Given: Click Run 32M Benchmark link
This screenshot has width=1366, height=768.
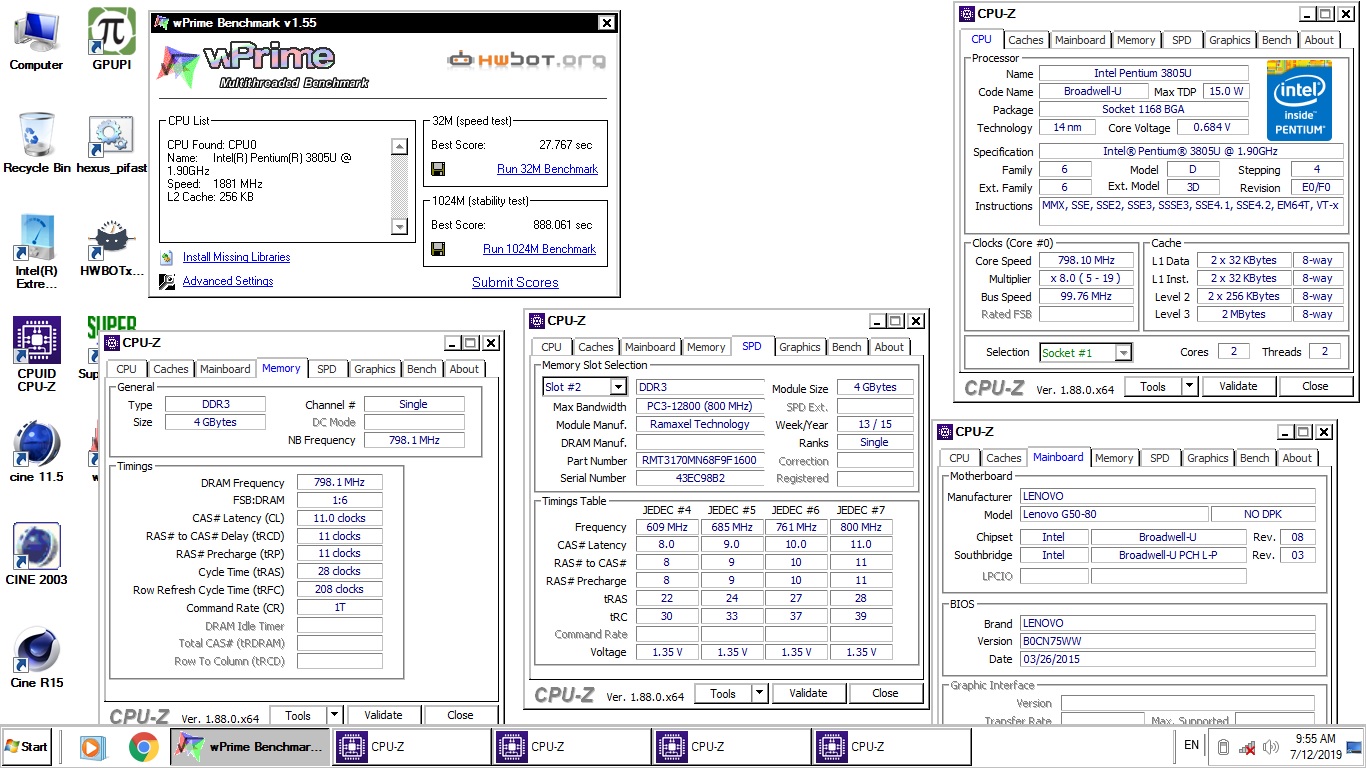Looking at the screenshot, I should [547, 169].
